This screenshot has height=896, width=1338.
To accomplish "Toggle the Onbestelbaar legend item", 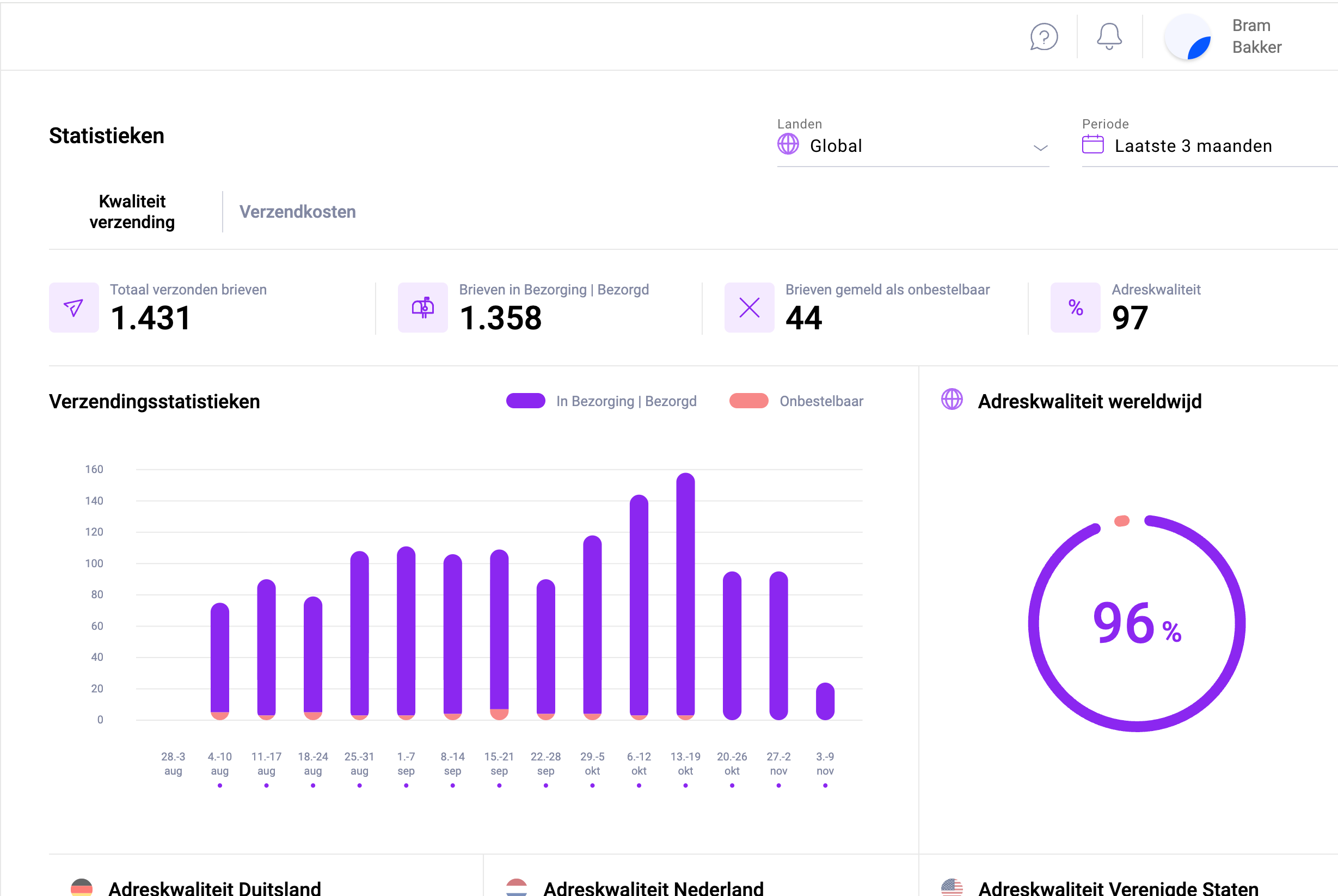I will (748, 401).
